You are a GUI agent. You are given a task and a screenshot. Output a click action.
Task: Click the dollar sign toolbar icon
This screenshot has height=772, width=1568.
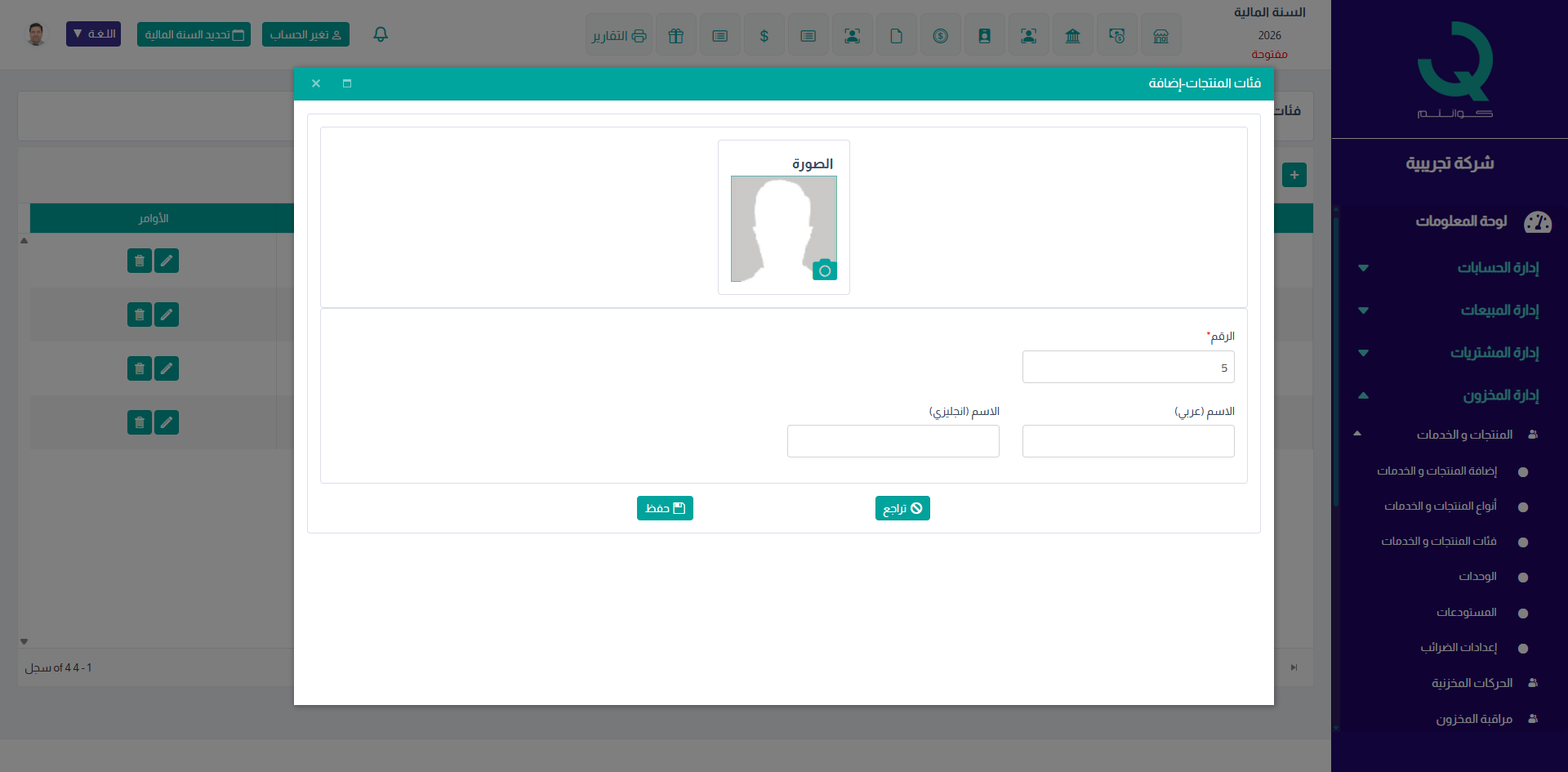click(764, 36)
